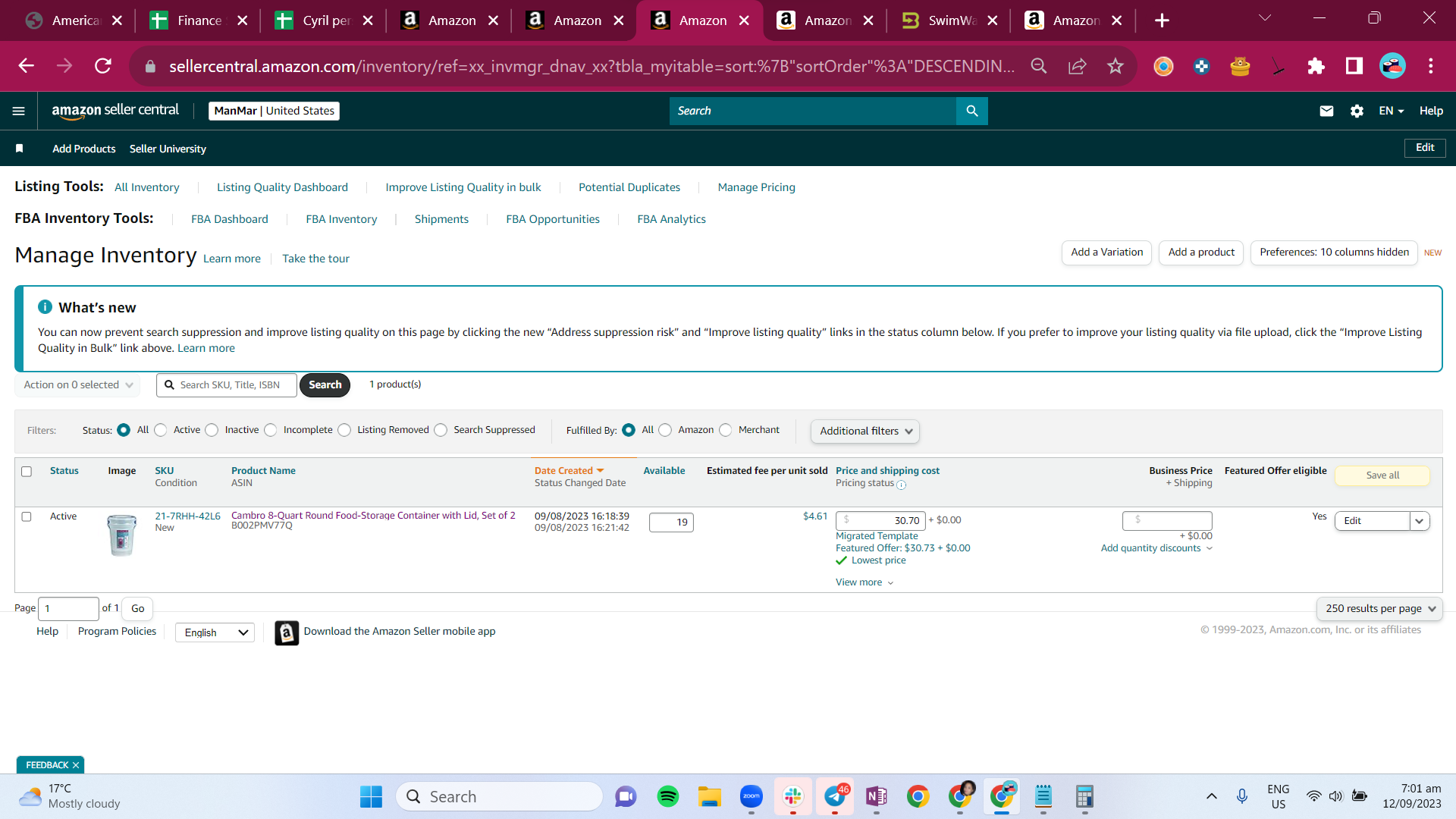Open the Cambro 8-Quart product name link
This screenshot has width=1456, height=819.
pos(373,515)
